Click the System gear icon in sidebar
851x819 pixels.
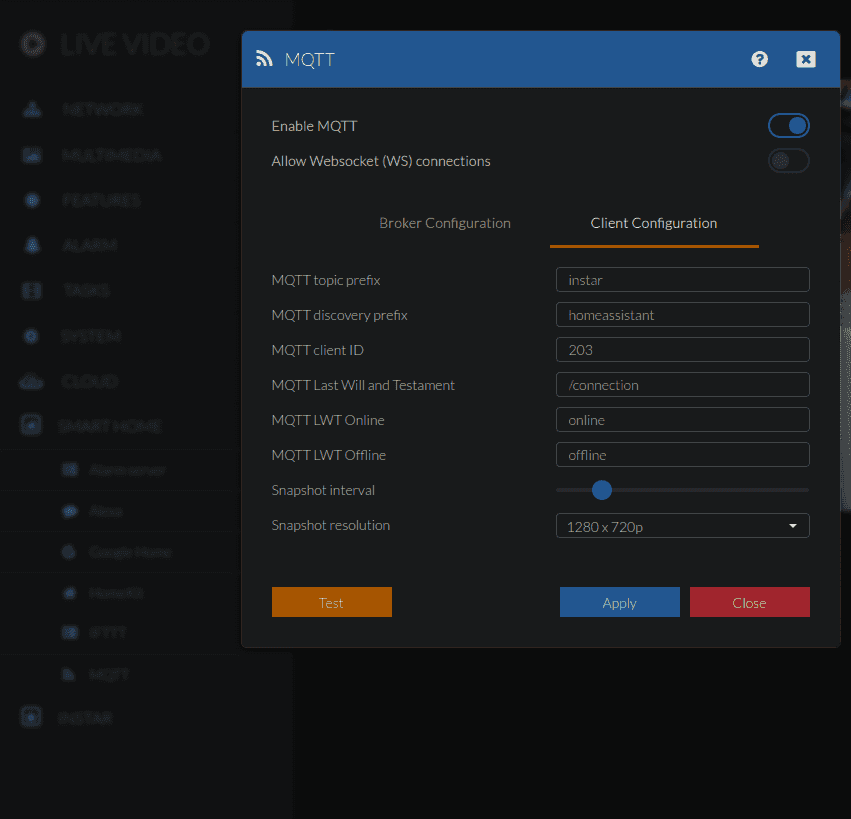[32, 336]
